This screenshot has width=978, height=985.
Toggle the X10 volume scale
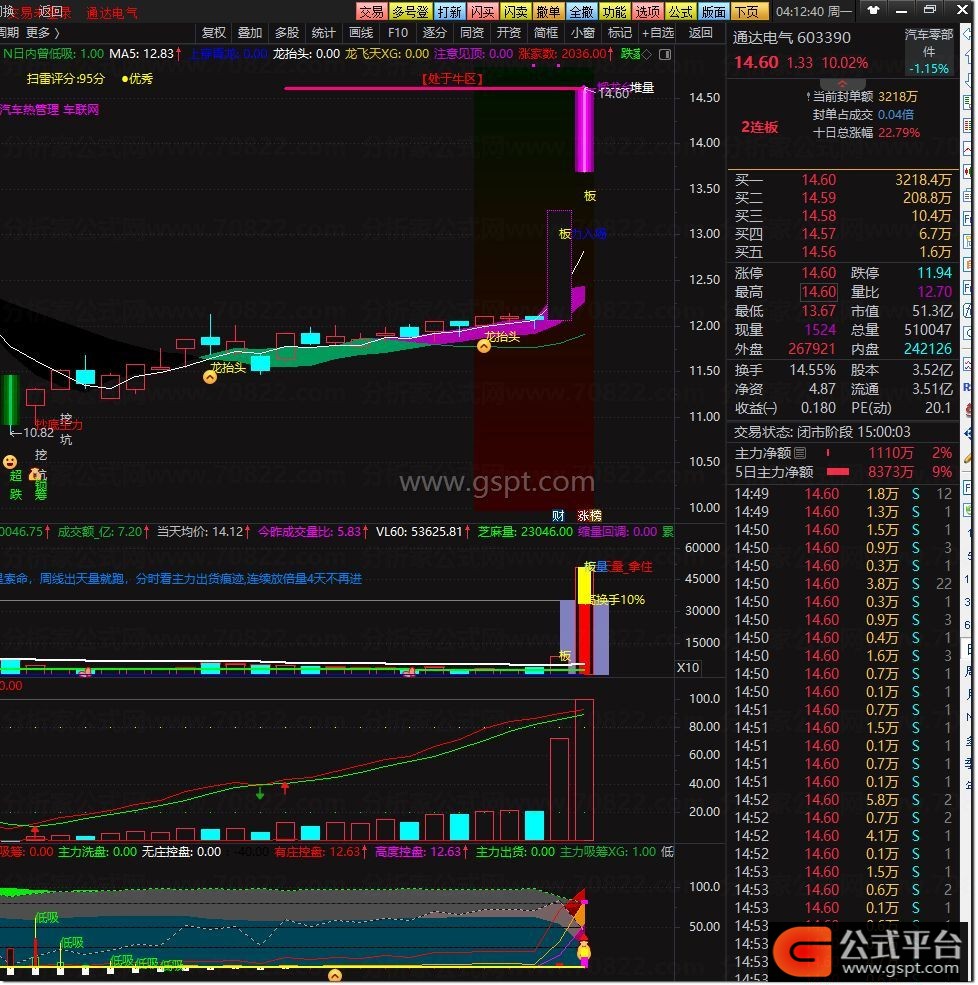[688, 668]
